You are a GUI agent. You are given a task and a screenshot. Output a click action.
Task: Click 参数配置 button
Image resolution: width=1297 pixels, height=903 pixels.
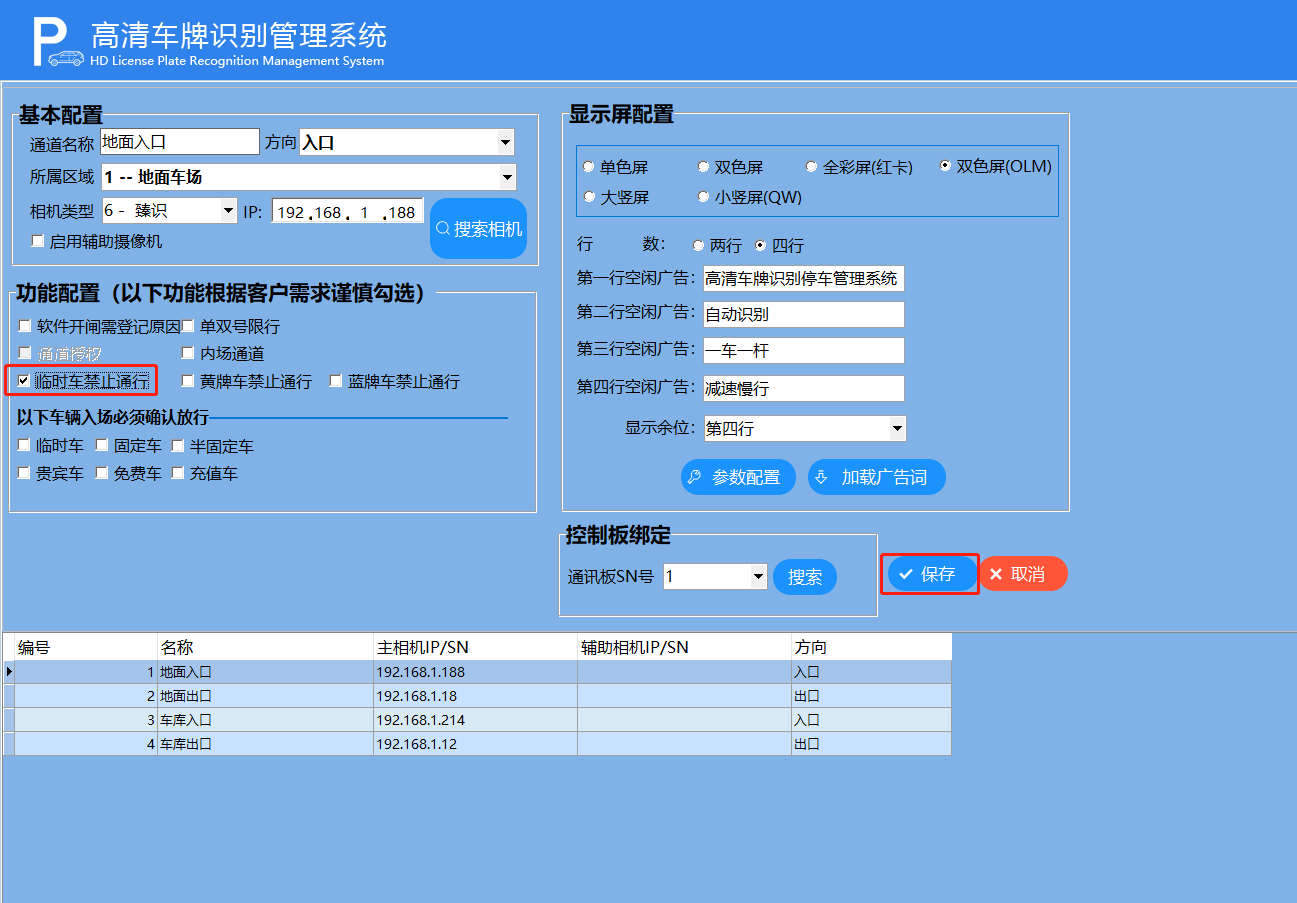pos(738,477)
